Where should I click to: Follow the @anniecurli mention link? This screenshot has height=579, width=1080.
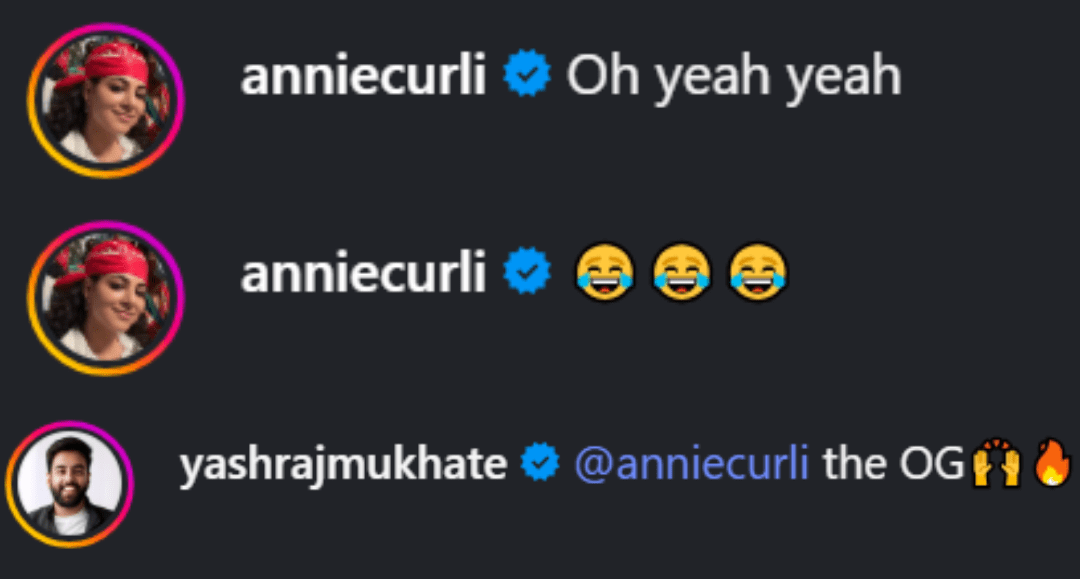(692, 463)
